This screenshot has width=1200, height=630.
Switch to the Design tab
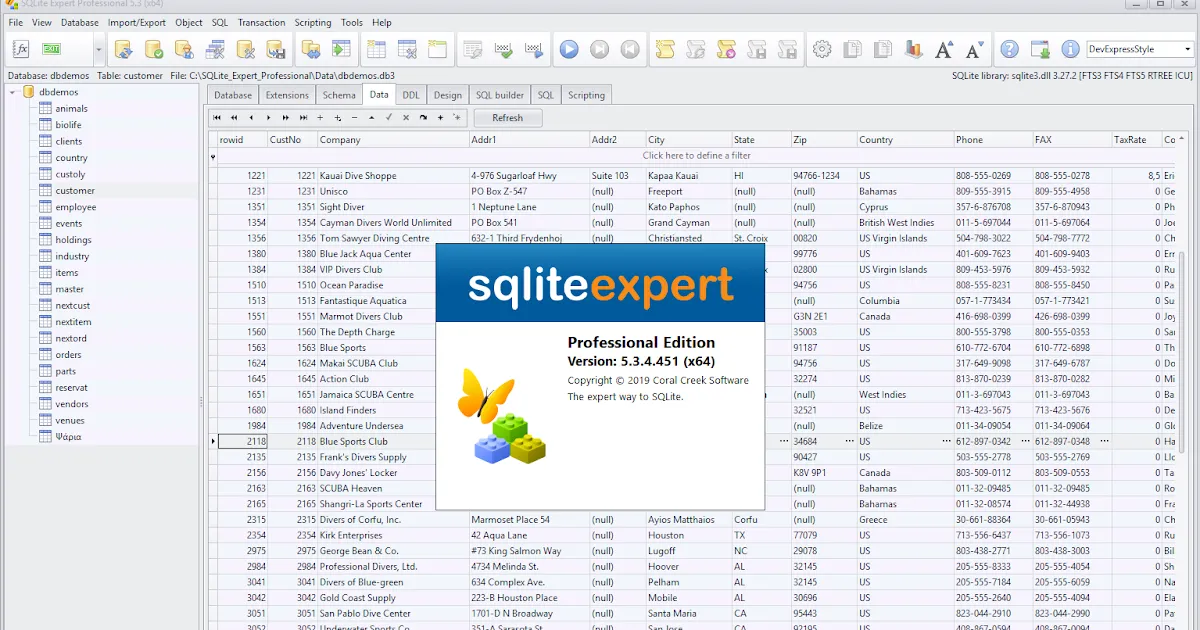[x=448, y=95]
